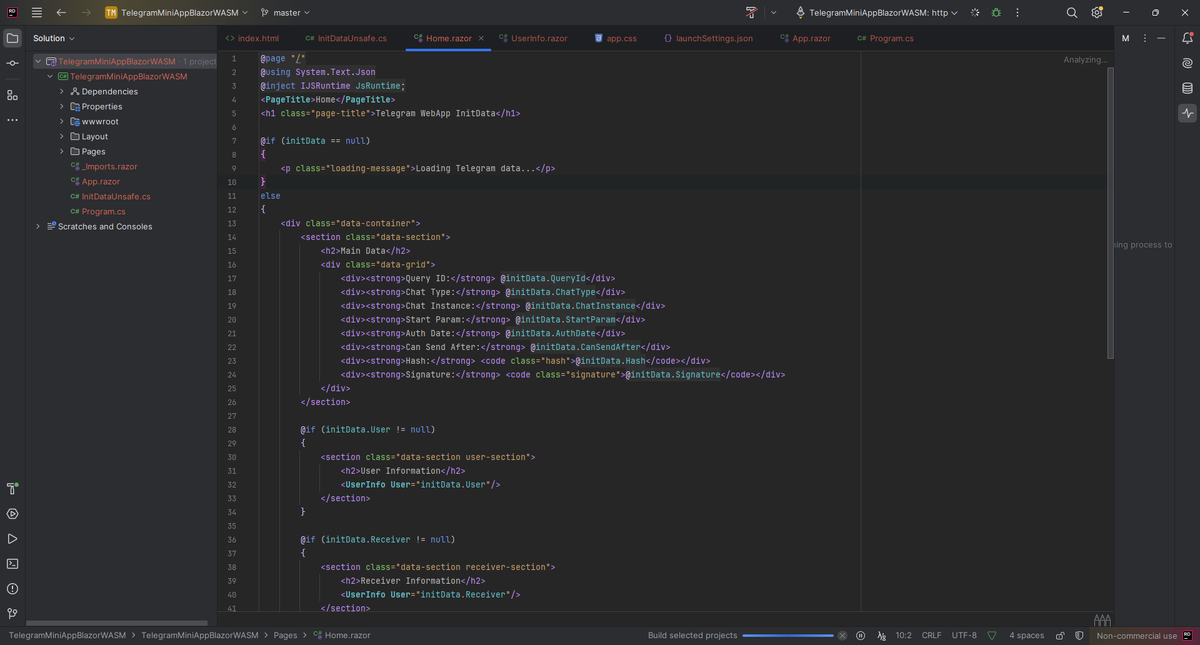Open the Commit tool window
This screenshot has width=1200, height=645.
click(12, 63)
